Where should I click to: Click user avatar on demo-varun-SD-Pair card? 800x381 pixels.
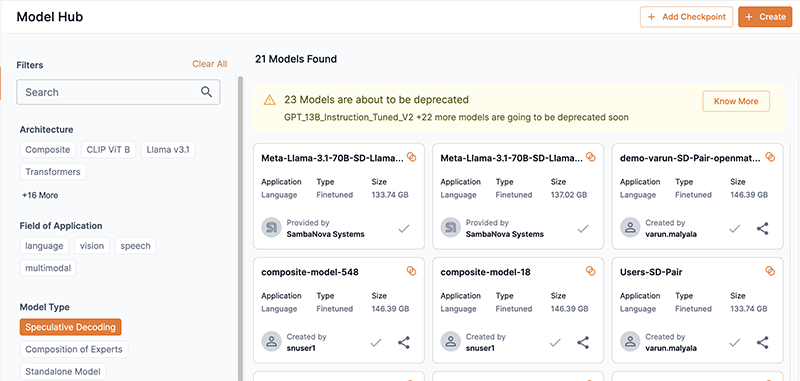[631, 228]
